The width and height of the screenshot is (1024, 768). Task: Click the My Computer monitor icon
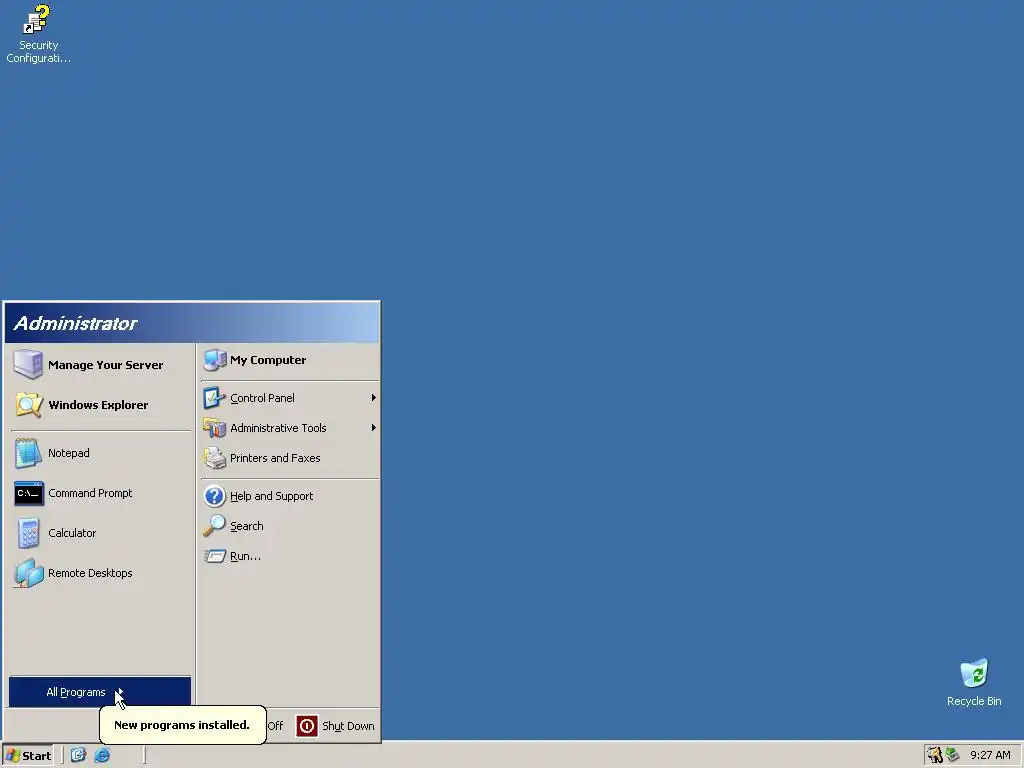click(214, 360)
